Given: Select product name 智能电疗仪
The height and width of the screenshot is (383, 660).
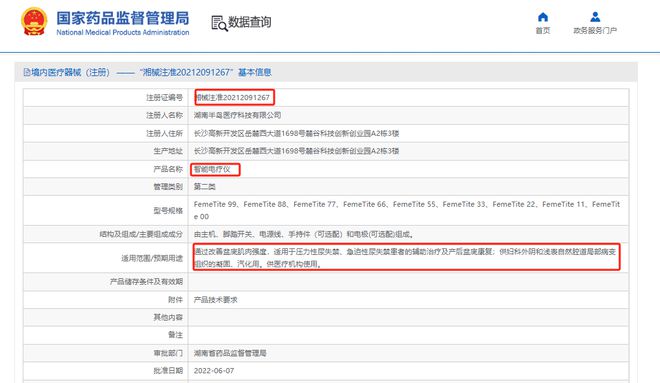Looking at the screenshot, I should [x=212, y=170].
